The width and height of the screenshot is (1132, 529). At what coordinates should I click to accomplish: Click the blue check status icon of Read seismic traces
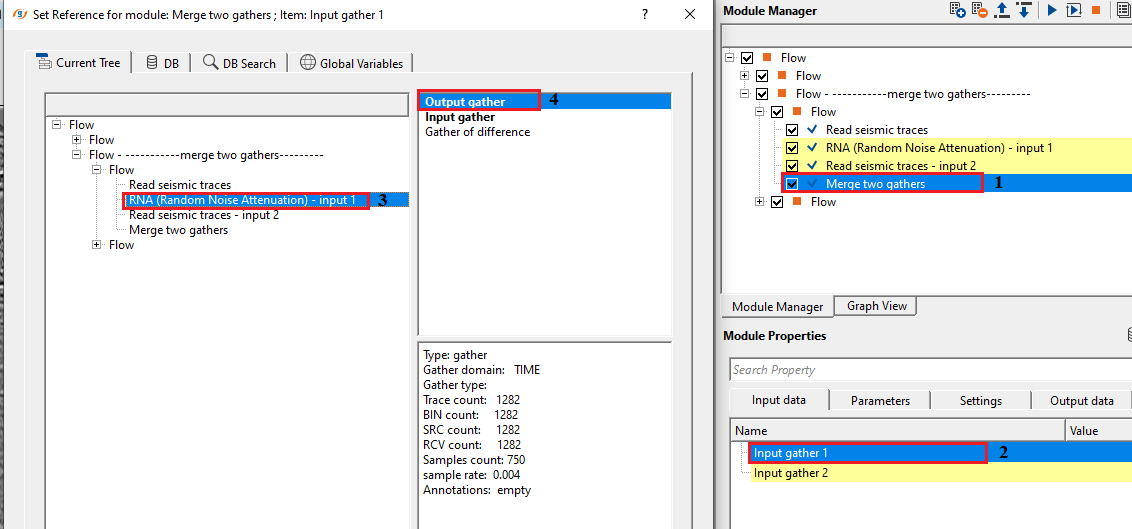point(812,130)
